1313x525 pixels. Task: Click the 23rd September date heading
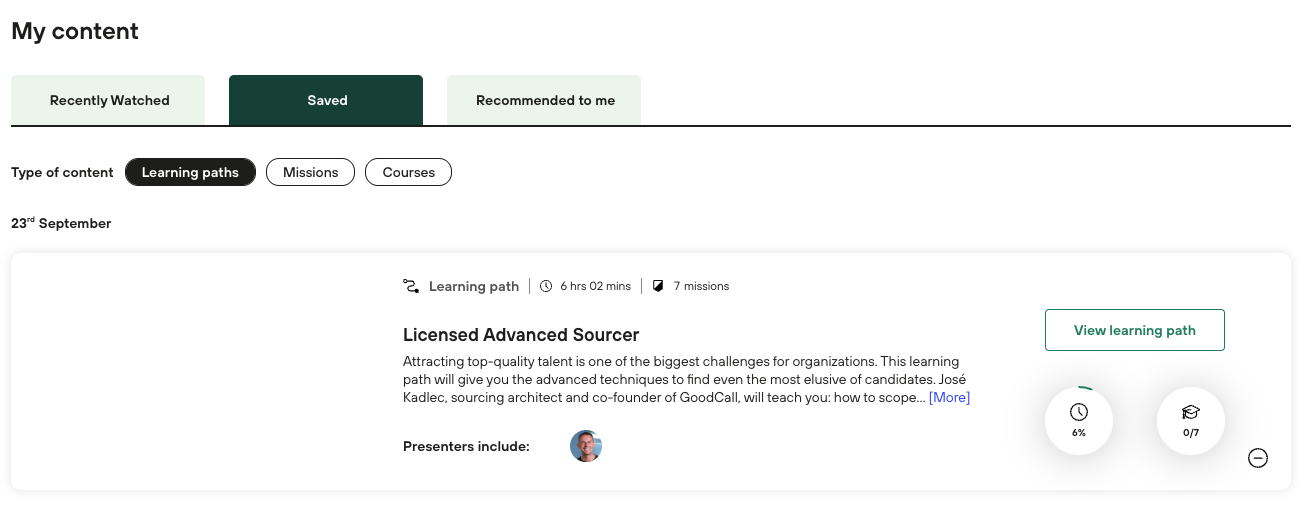coord(61,223)
